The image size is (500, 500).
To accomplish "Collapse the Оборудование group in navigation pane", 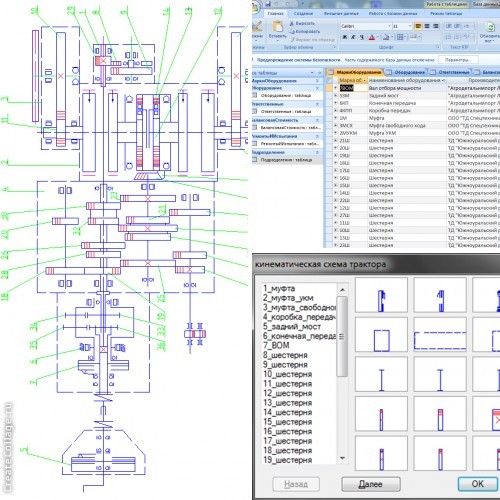I will coord(317,88).
